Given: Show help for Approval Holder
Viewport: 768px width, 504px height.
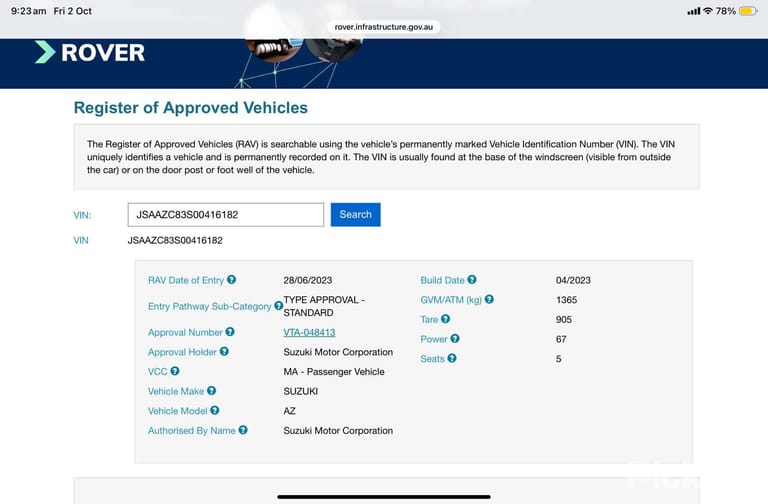Looking at the screenshot, I should click(224, 352).
